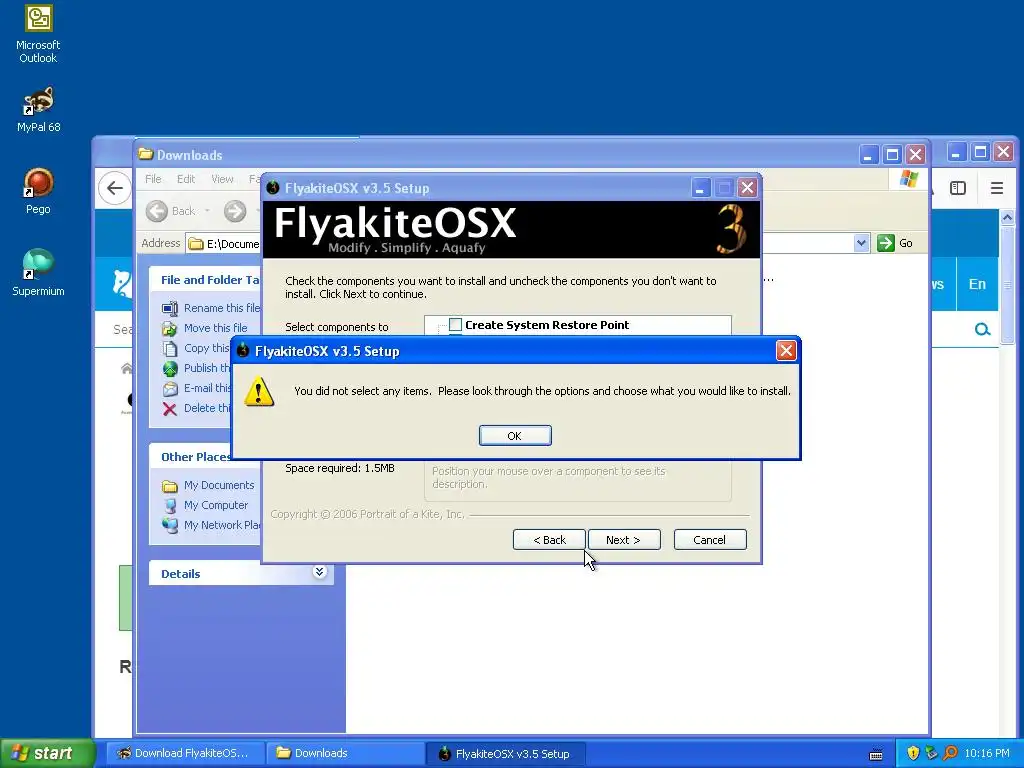Select FlyakiteOSX v3.5 Setup taskbar button
This screenshot has height=768, width=1024.
tap(505, 753)
